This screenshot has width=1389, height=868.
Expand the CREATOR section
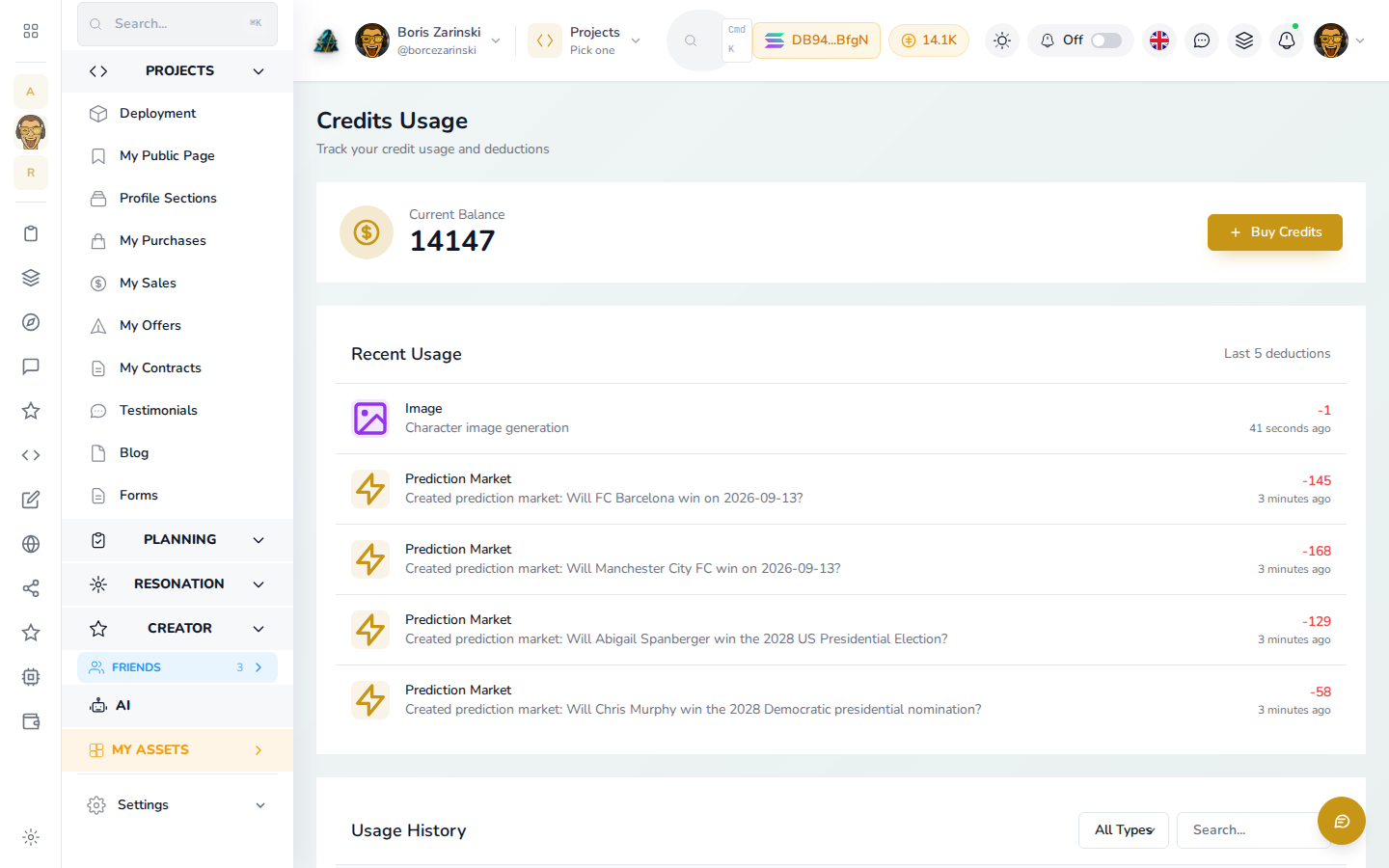pos(177,629)
